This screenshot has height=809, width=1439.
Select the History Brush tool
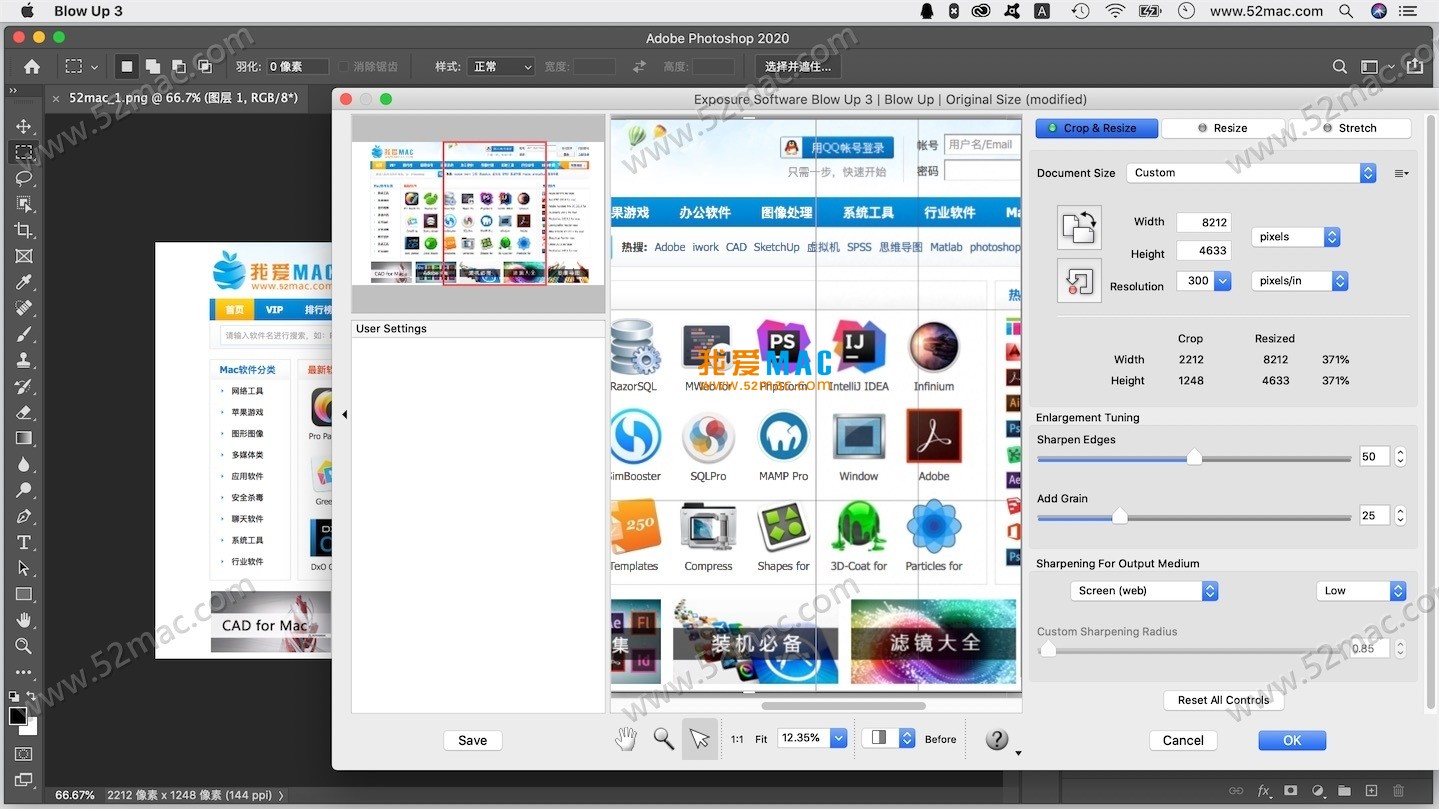click(23, 386)
